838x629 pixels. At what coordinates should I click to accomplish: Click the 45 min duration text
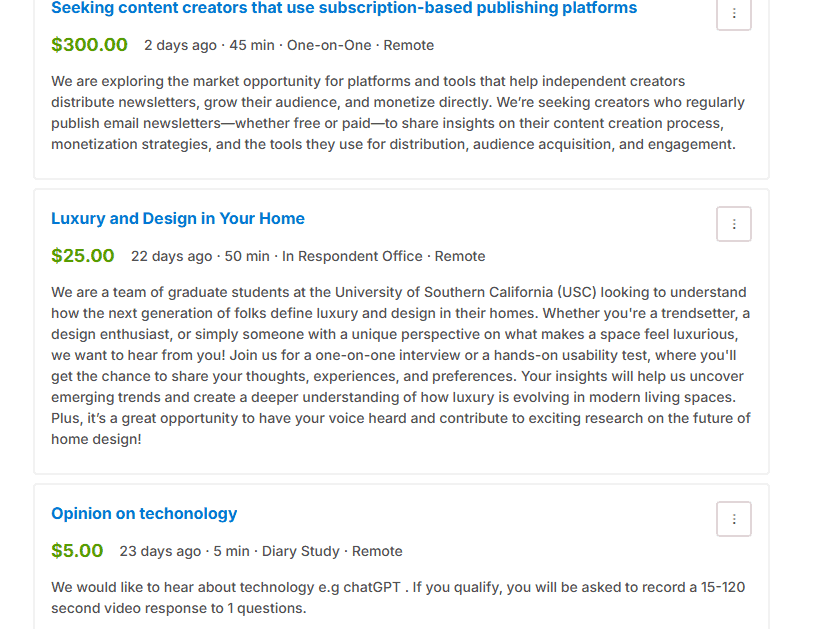pyautogui.click(x=252, y=45)
